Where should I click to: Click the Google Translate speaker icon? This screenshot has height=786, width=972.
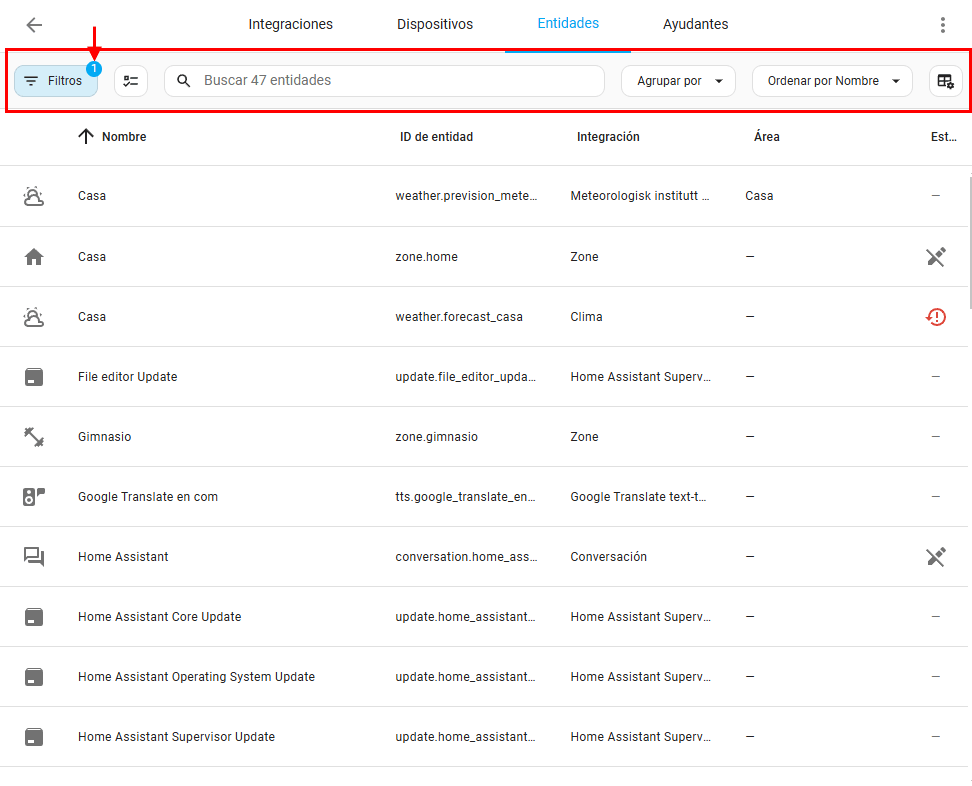pos(34,497)
